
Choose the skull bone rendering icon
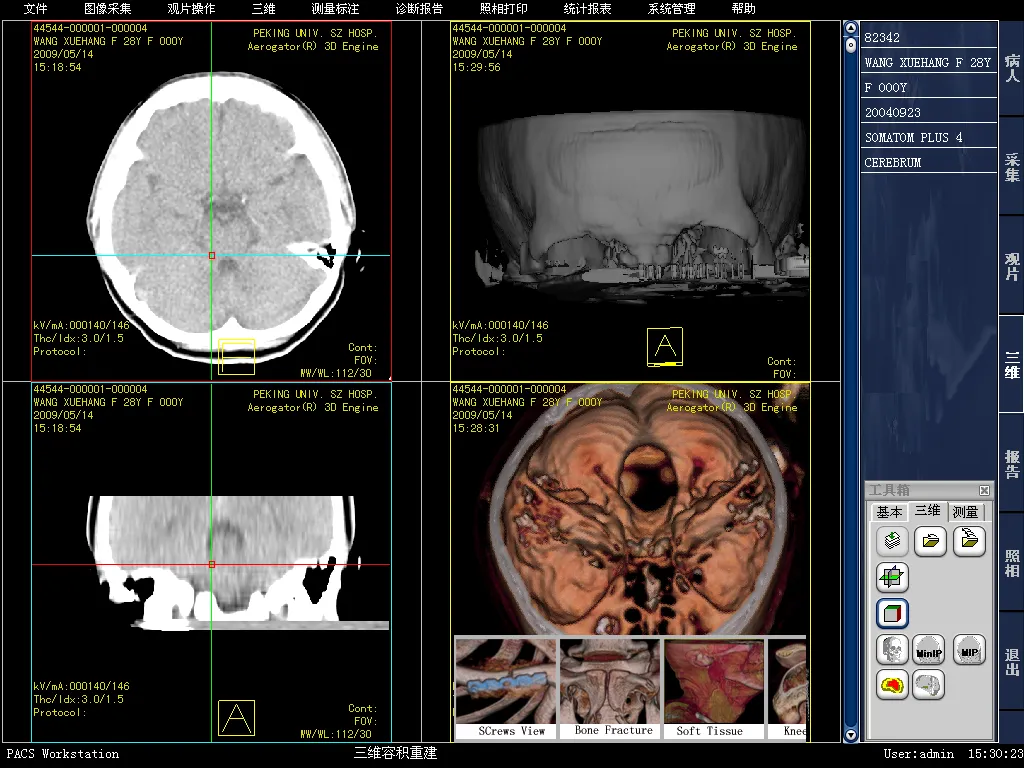pyautogui.click(x=891, y=650)
